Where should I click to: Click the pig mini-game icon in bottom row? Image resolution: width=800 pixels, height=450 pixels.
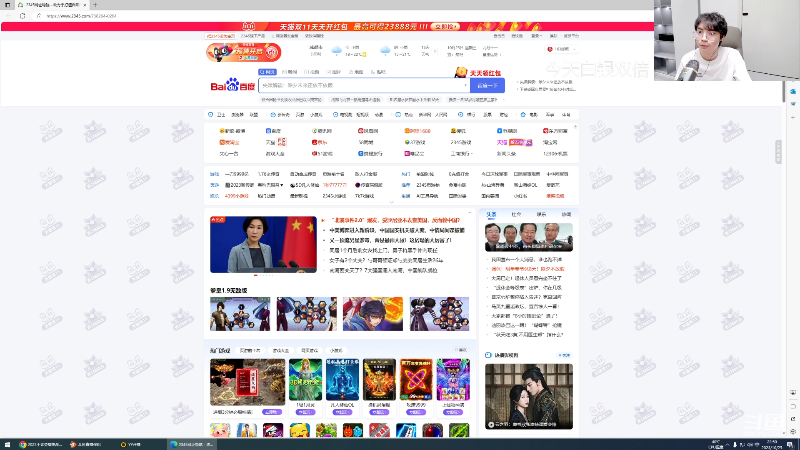(x=220, y=431)
